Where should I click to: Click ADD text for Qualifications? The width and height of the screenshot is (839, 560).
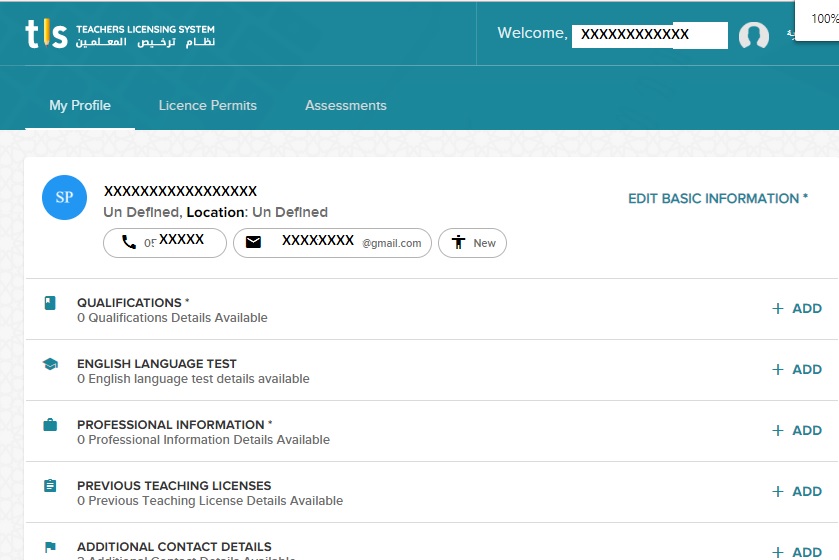point(807,309)
